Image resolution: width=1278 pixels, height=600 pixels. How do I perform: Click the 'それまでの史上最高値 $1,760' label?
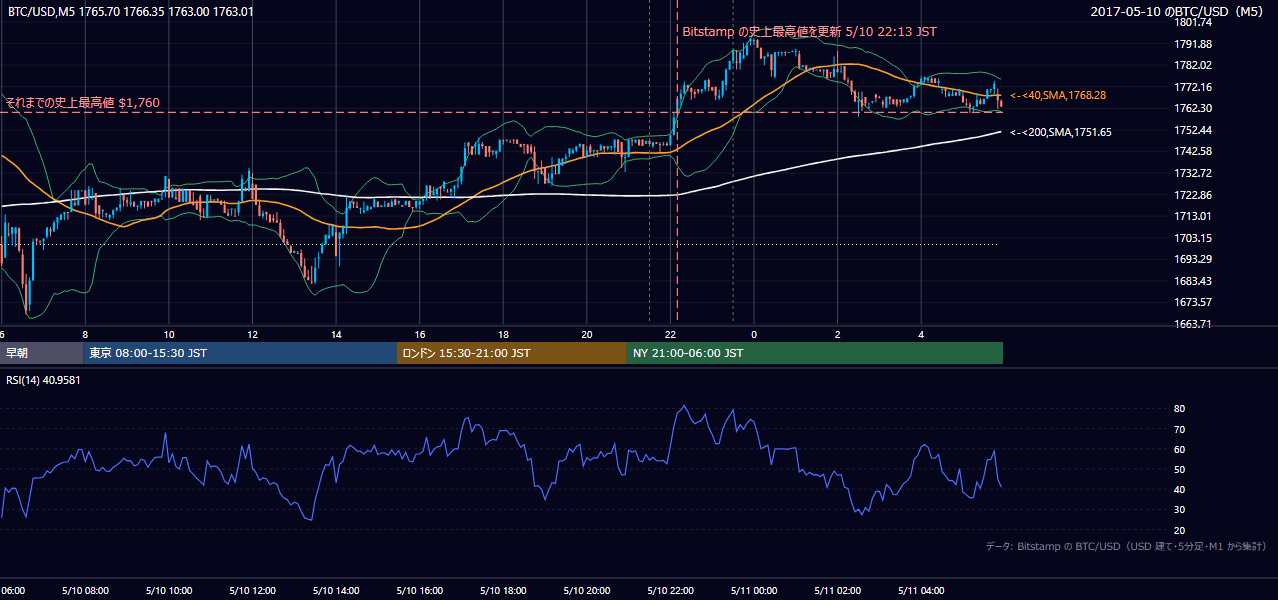pos(82,103)
